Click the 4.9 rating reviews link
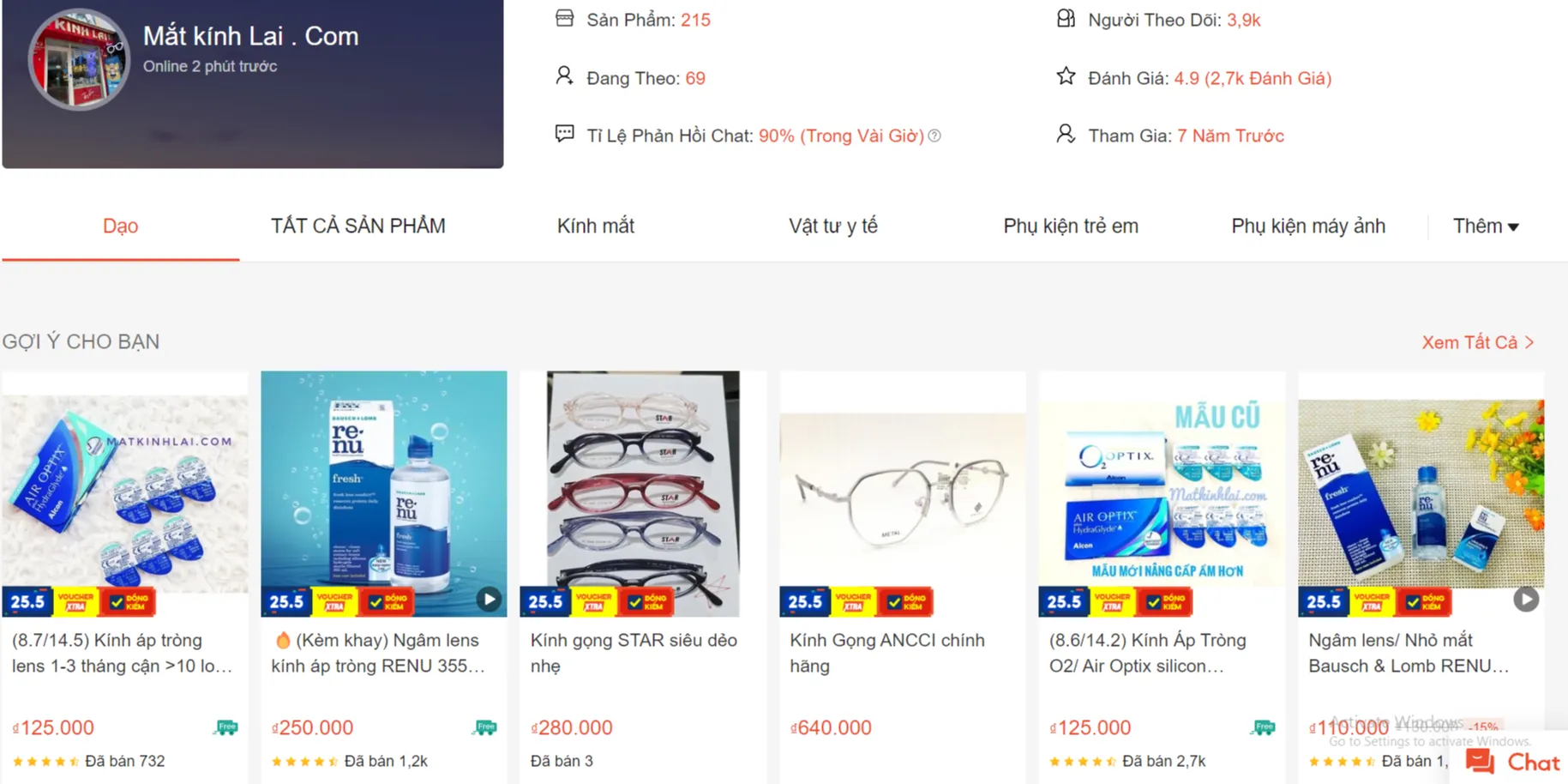The image size is (1568, 784). (1252, 78)
